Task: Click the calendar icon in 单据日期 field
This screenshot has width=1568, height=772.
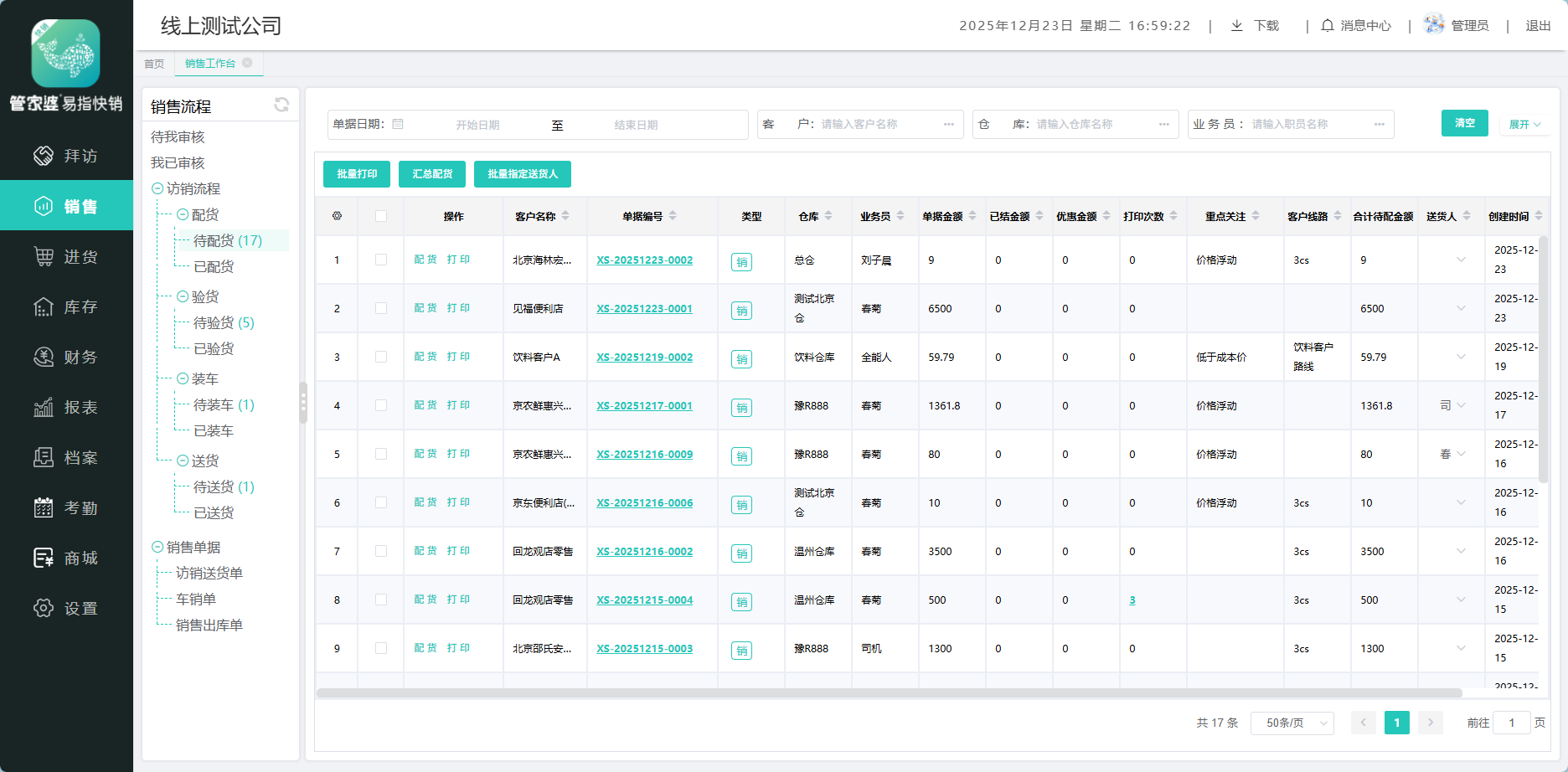Action: pos(398,124)
